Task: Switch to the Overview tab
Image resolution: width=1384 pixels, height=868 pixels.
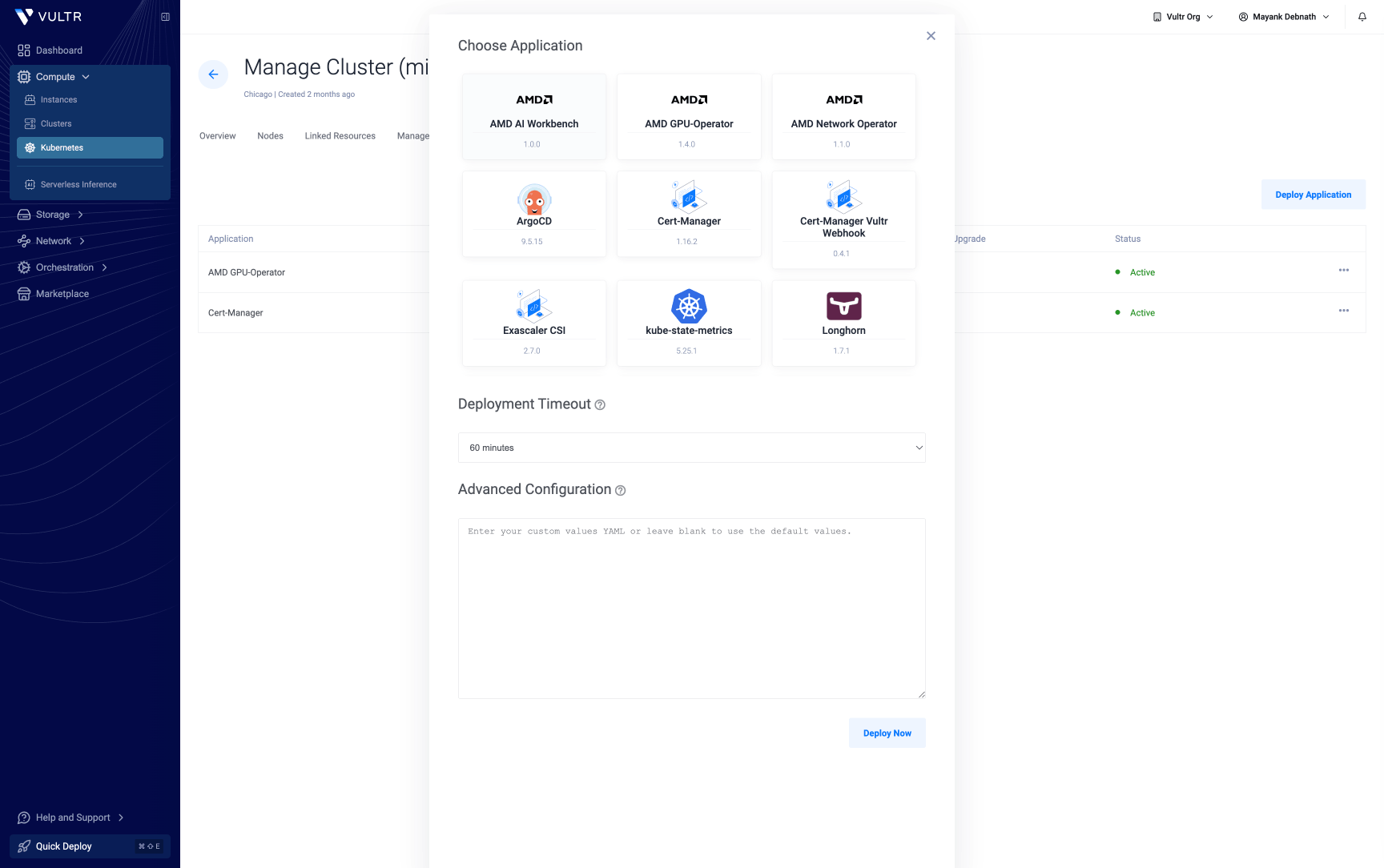Action: pyautogui.click(x=218, y=136)
